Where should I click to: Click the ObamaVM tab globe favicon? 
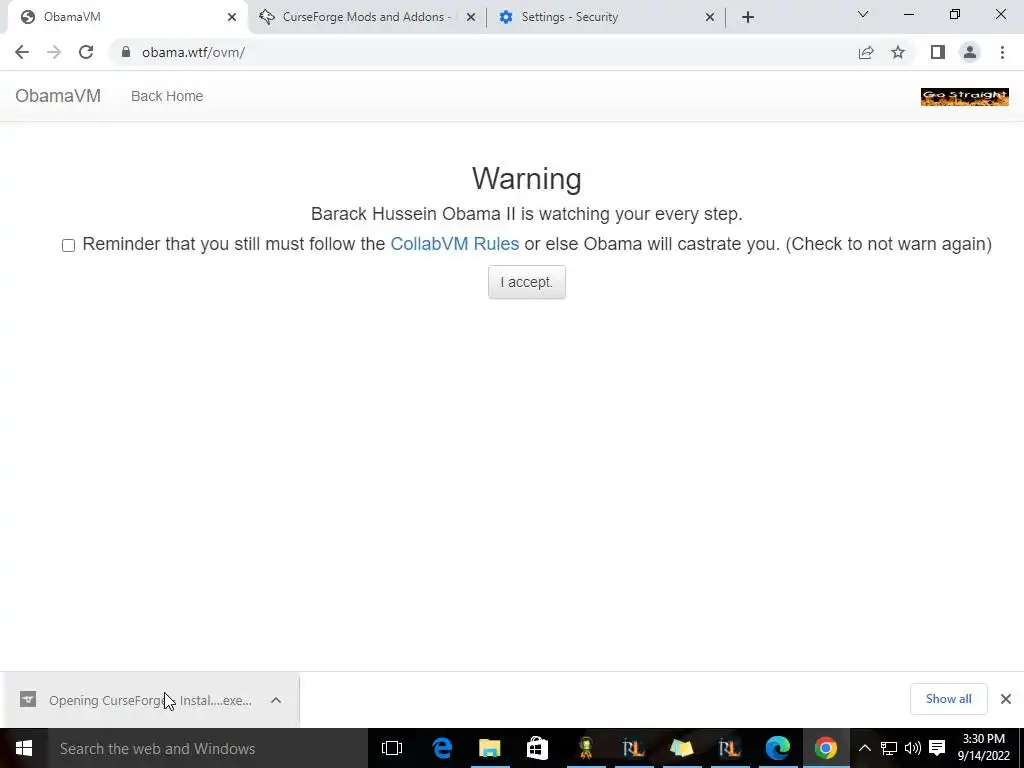coord(27,17)
